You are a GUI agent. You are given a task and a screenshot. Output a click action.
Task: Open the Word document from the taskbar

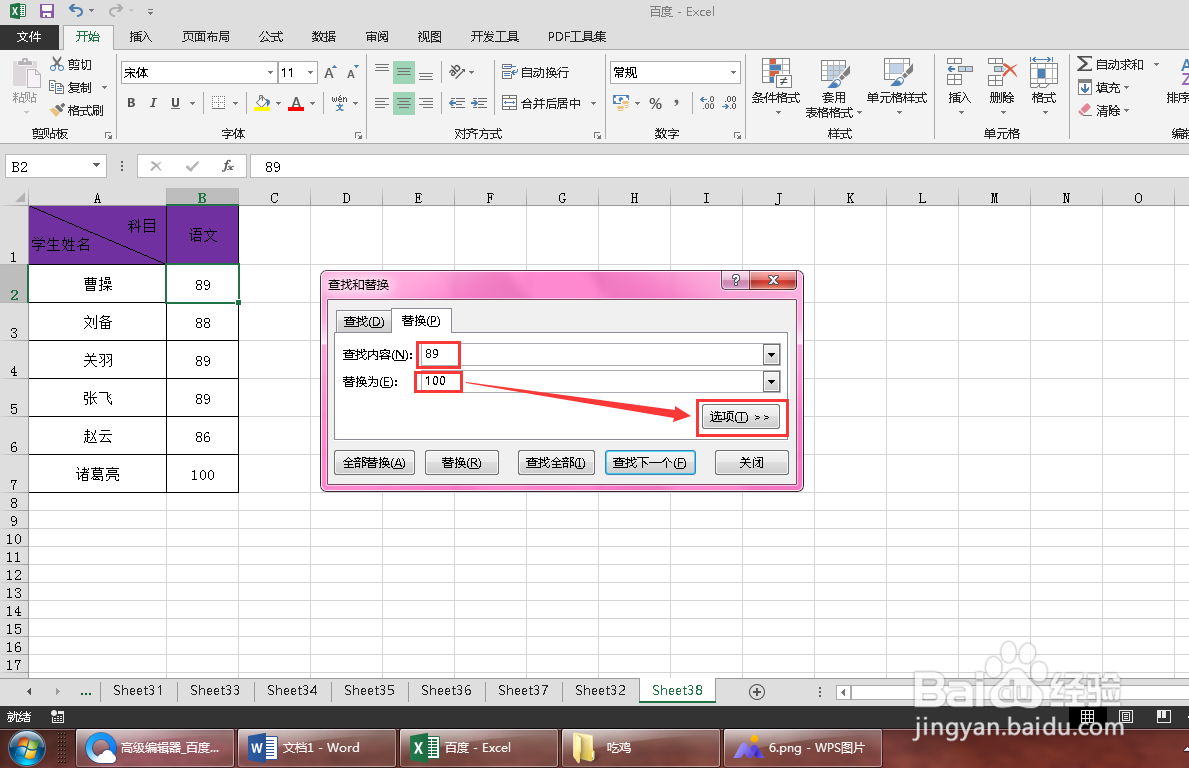click(316, 747)
